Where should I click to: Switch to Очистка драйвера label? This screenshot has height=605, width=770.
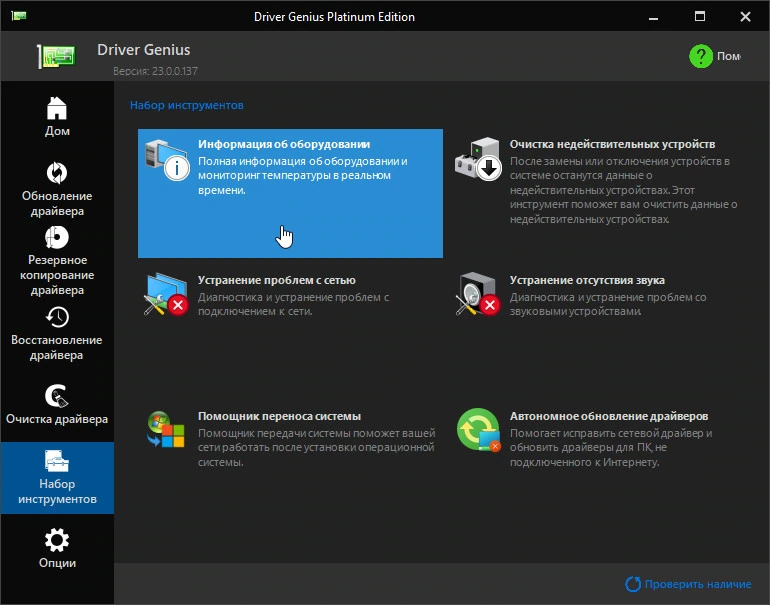coord(57,419)
